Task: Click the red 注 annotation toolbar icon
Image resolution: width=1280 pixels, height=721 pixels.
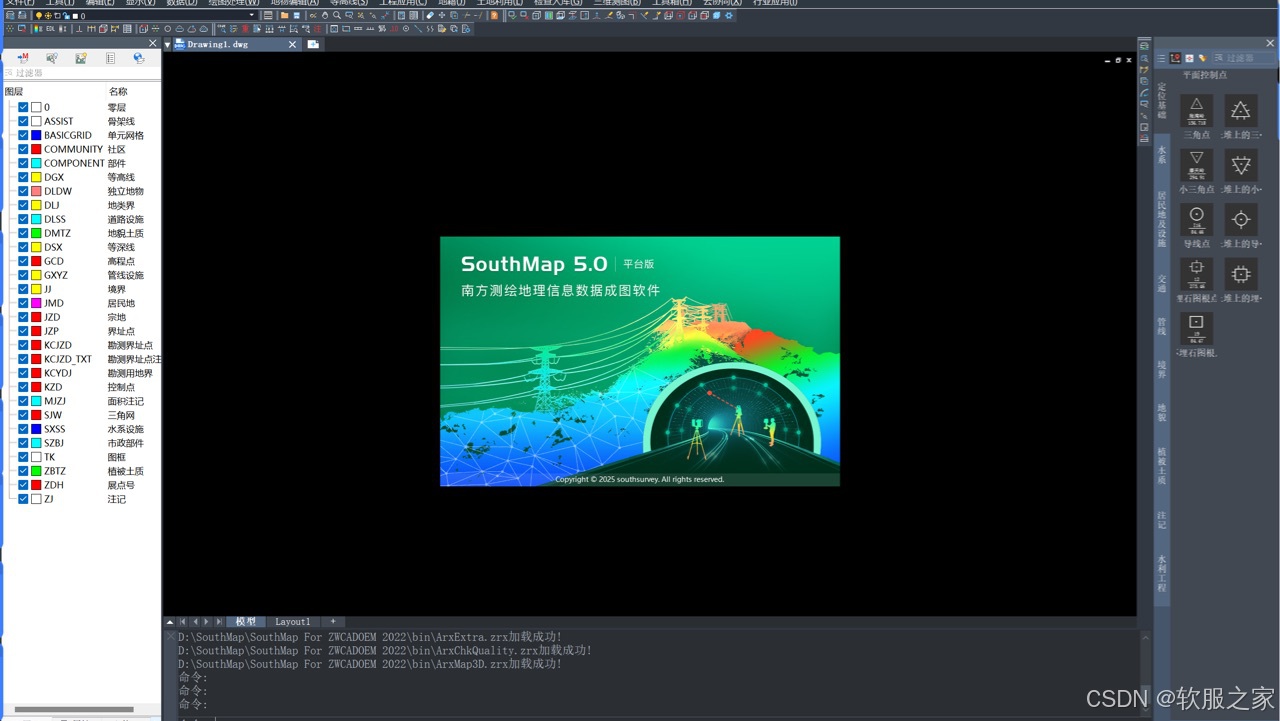Action: [317, 29]
